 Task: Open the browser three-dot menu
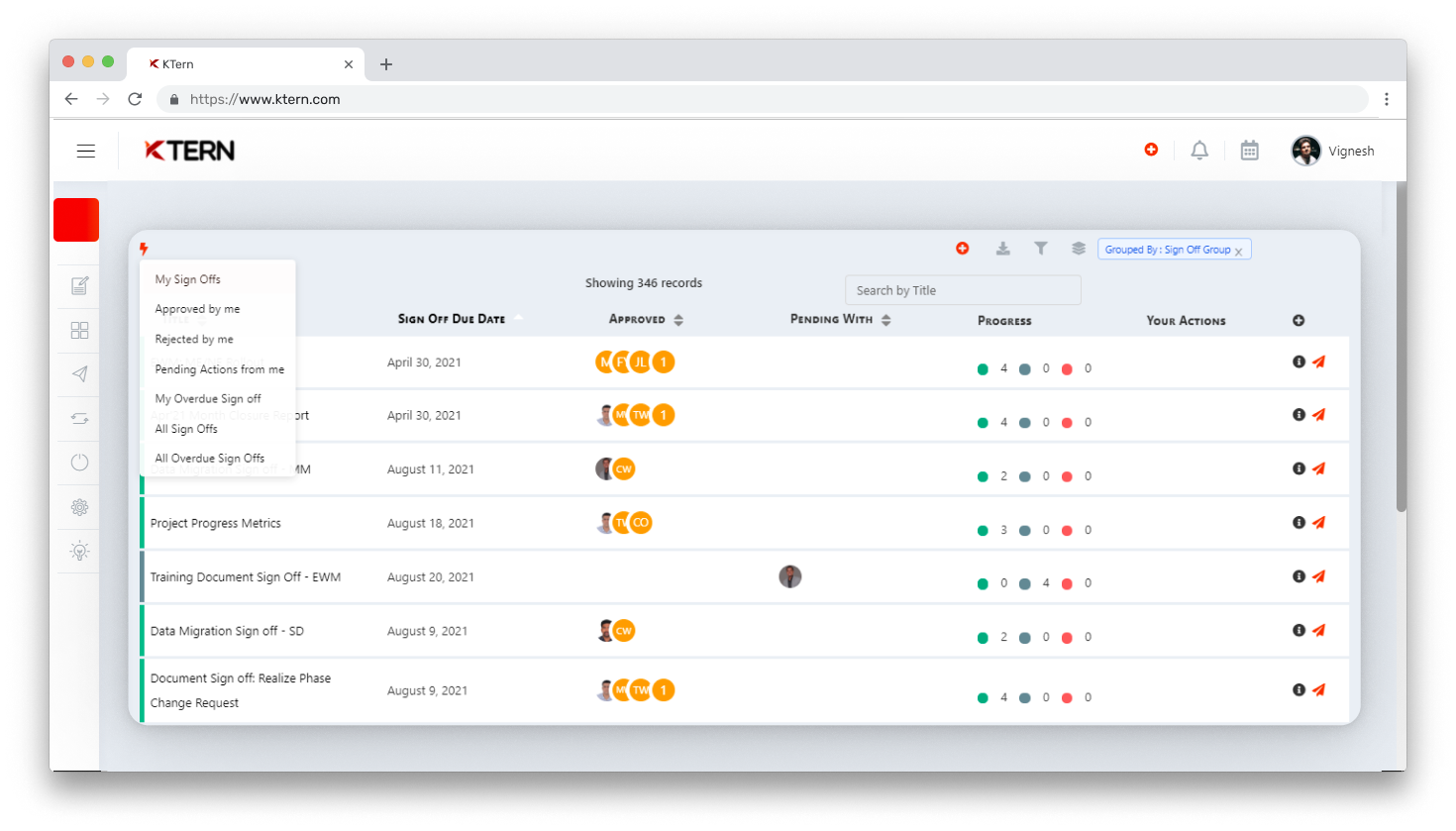pyautogui.click(x=1387, y=99)
